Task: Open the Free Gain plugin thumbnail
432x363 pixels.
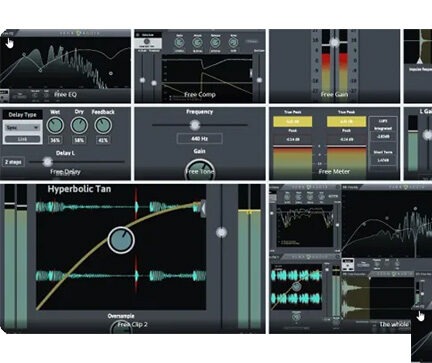Action: click(x=334, y=66)
